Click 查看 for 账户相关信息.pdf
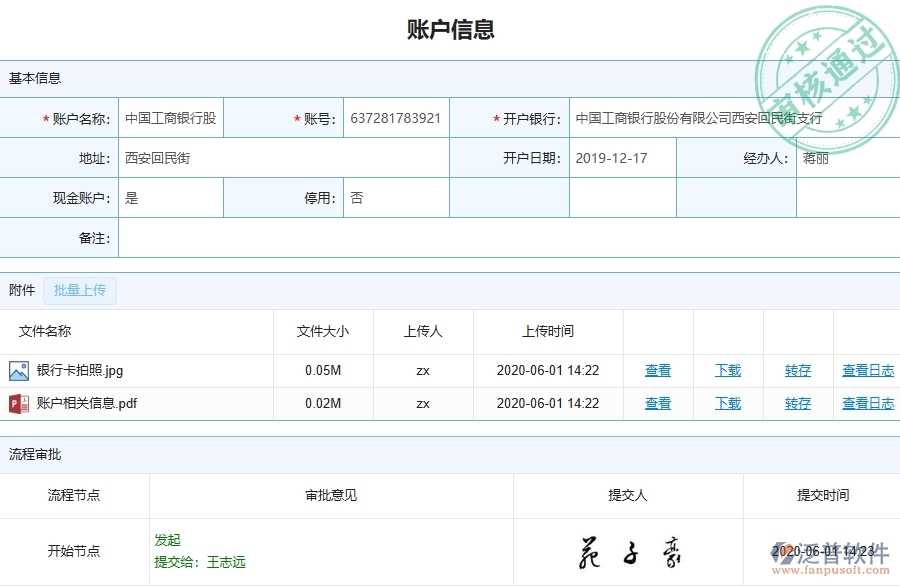 click(x=657, y=403)
